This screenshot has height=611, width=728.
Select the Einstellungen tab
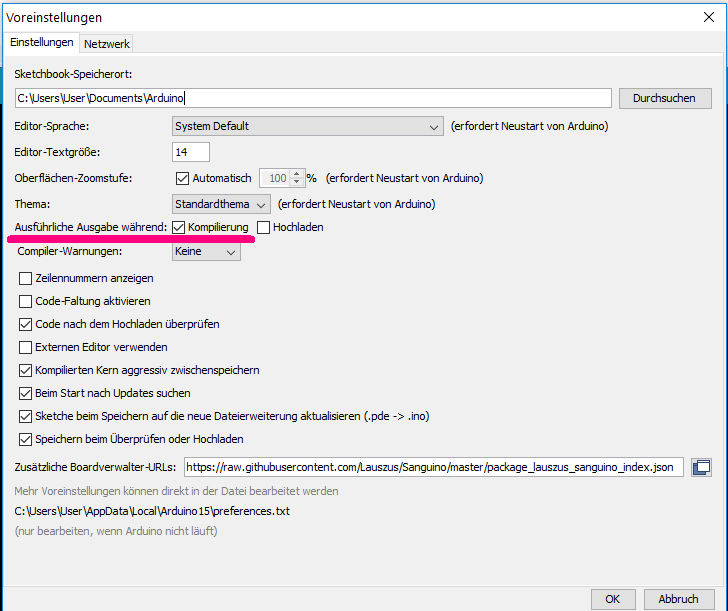[x=42, y=42]
